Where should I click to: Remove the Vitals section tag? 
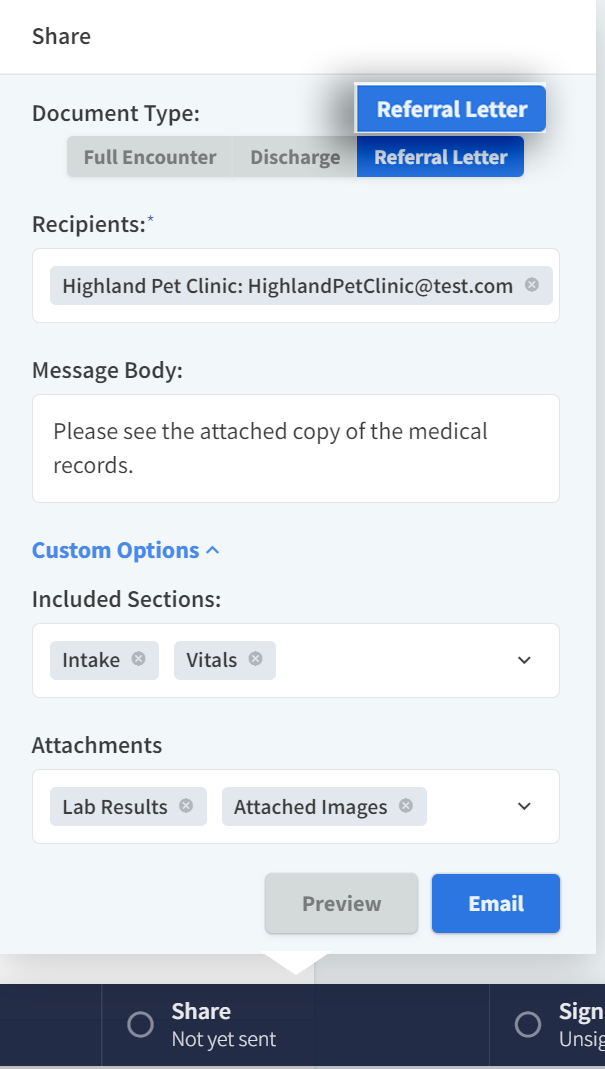(x=256, y=659)
